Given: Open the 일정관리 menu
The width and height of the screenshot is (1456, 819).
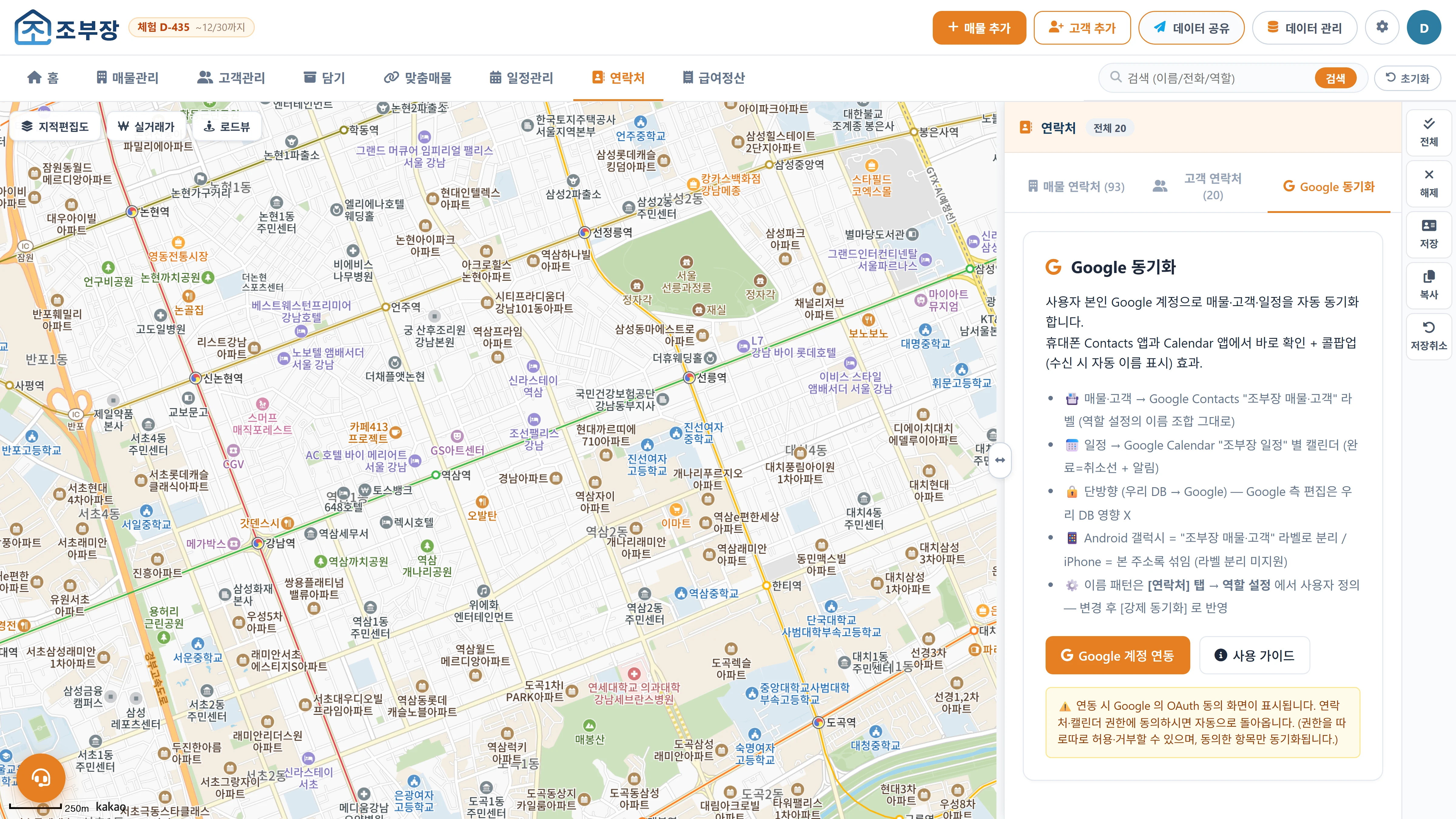Looking at the screenshot, I should pos(521,77).
